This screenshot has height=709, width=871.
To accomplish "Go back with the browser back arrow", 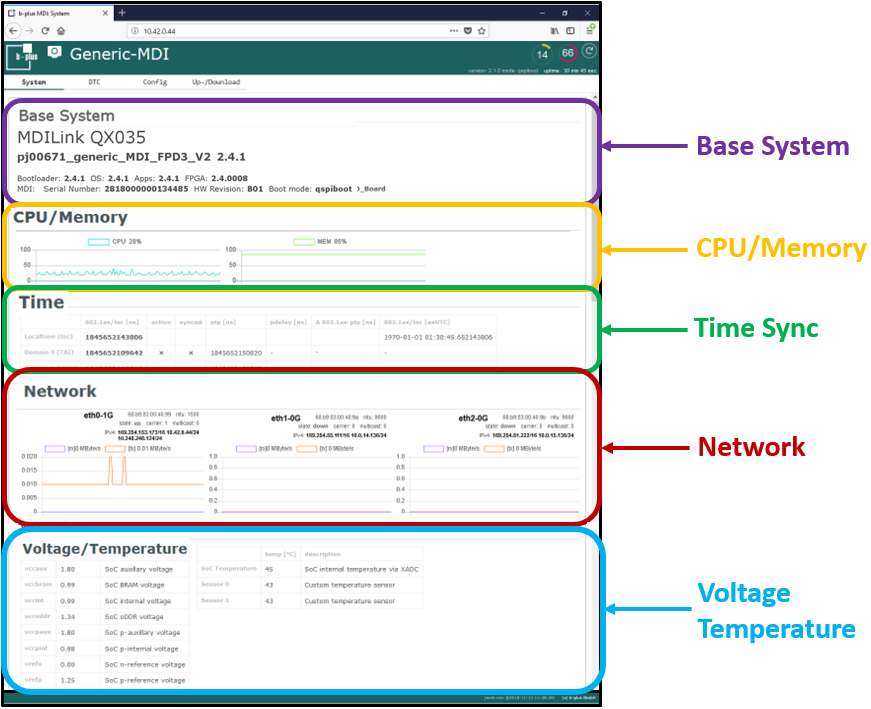I will (14, 31).
